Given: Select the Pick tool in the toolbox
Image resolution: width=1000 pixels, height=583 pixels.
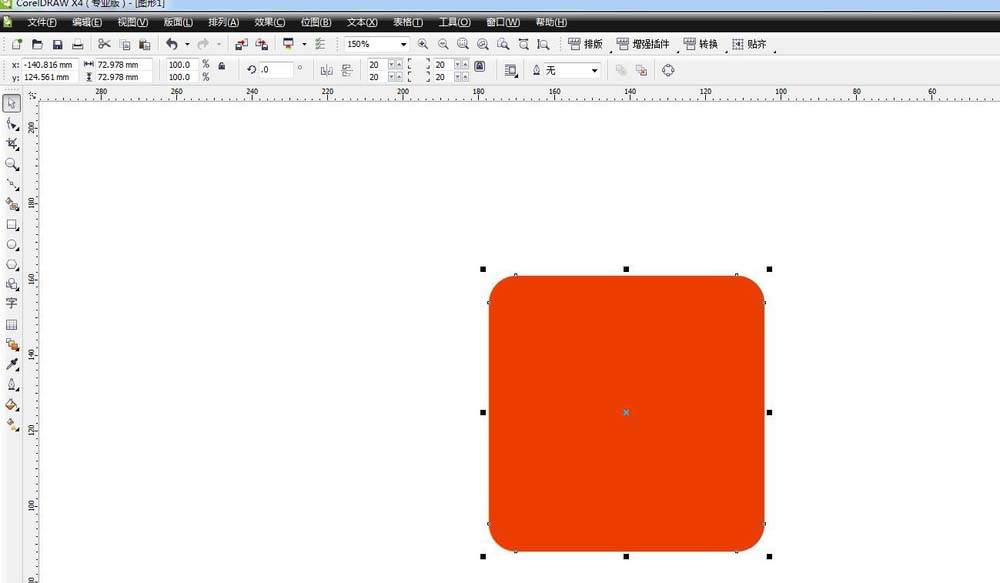Looking at the screenshot, I should [x=12, y=104].
